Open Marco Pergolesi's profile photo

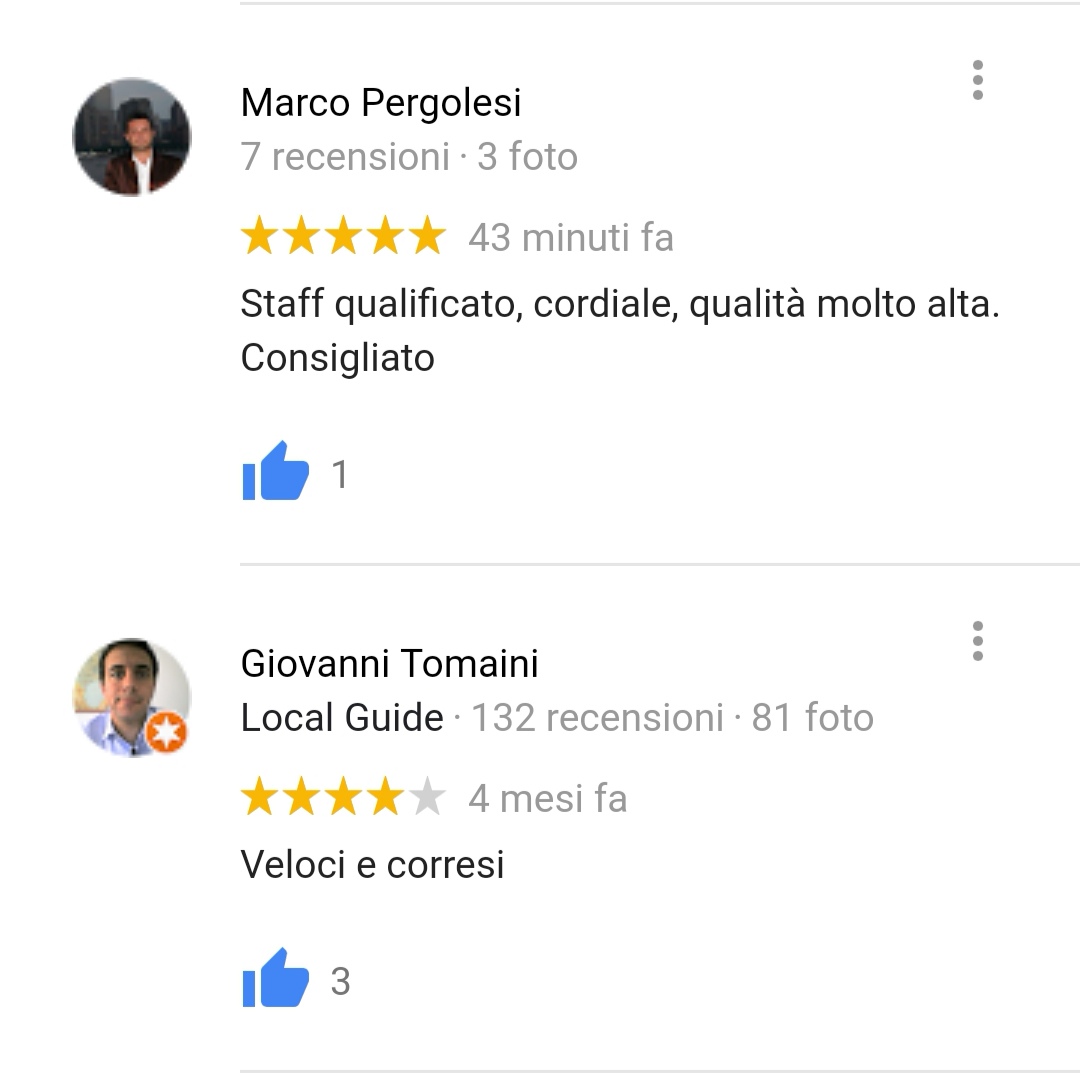coord(132,137)
